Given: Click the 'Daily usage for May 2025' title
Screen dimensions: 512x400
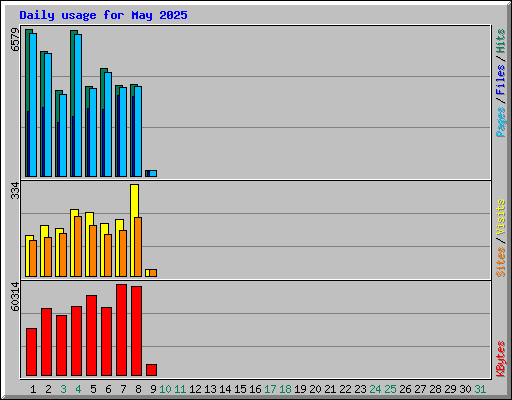Looking at the screenshot, I should tap(103, 15).
